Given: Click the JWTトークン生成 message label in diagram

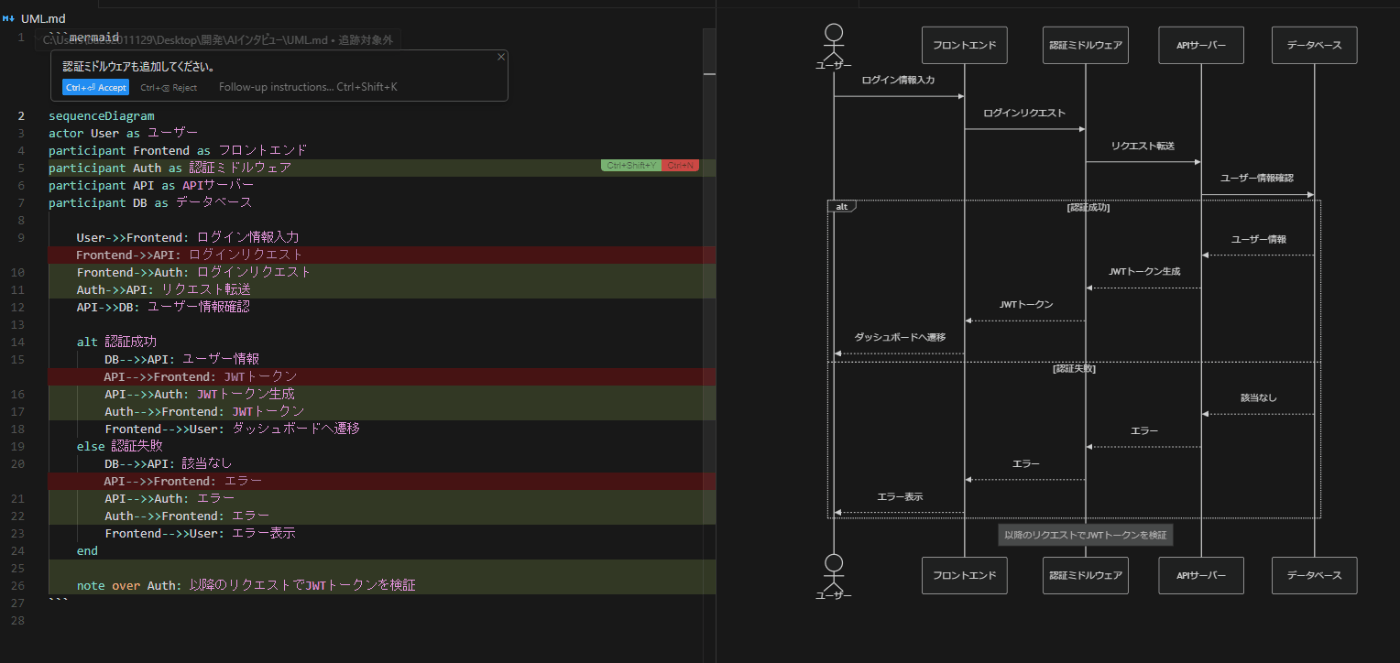Looking at the screenshot, I should pyautogui.click(x=1144, y=272).
